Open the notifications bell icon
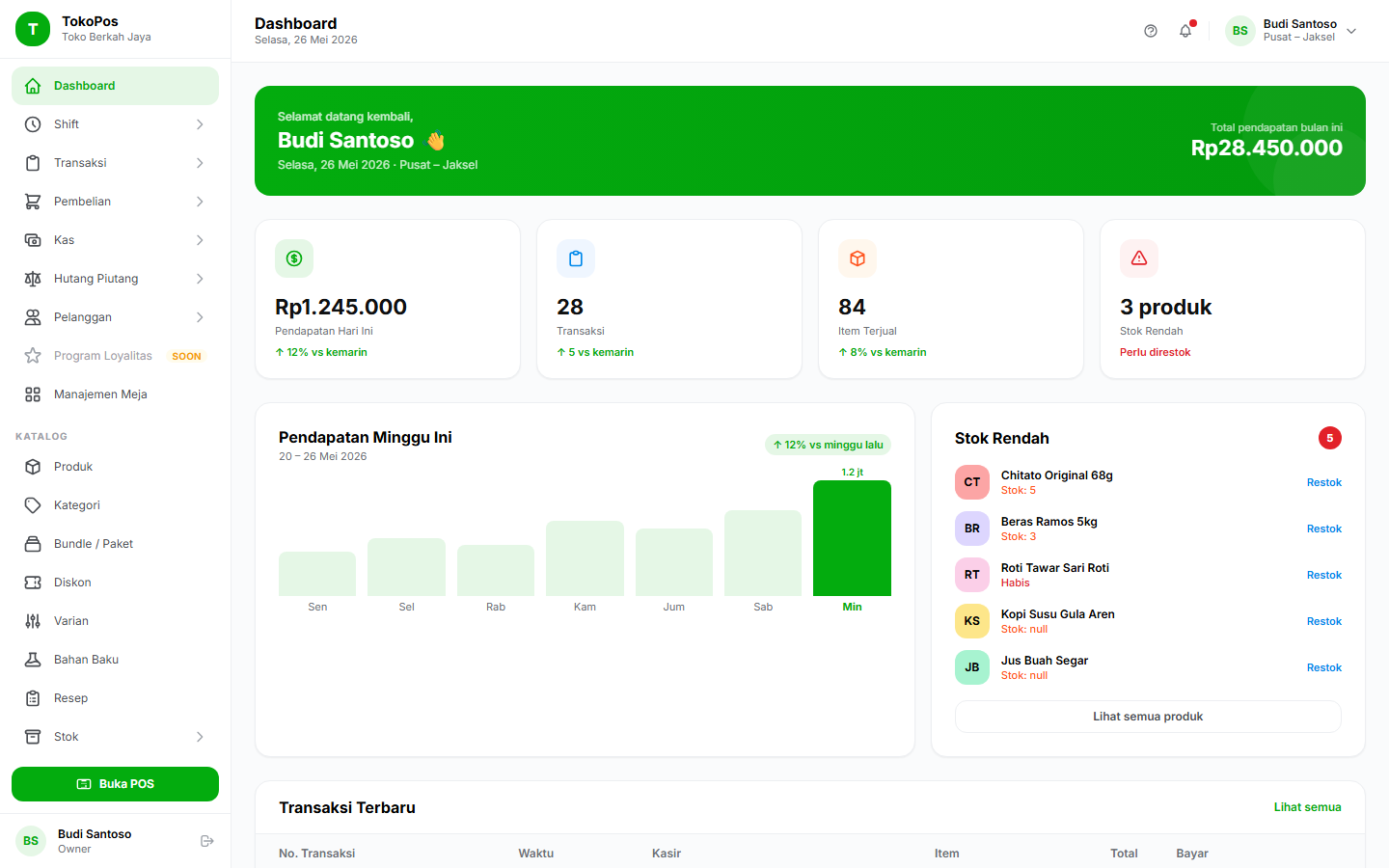Screen dimensions: 1389x868 (1185, 31)
